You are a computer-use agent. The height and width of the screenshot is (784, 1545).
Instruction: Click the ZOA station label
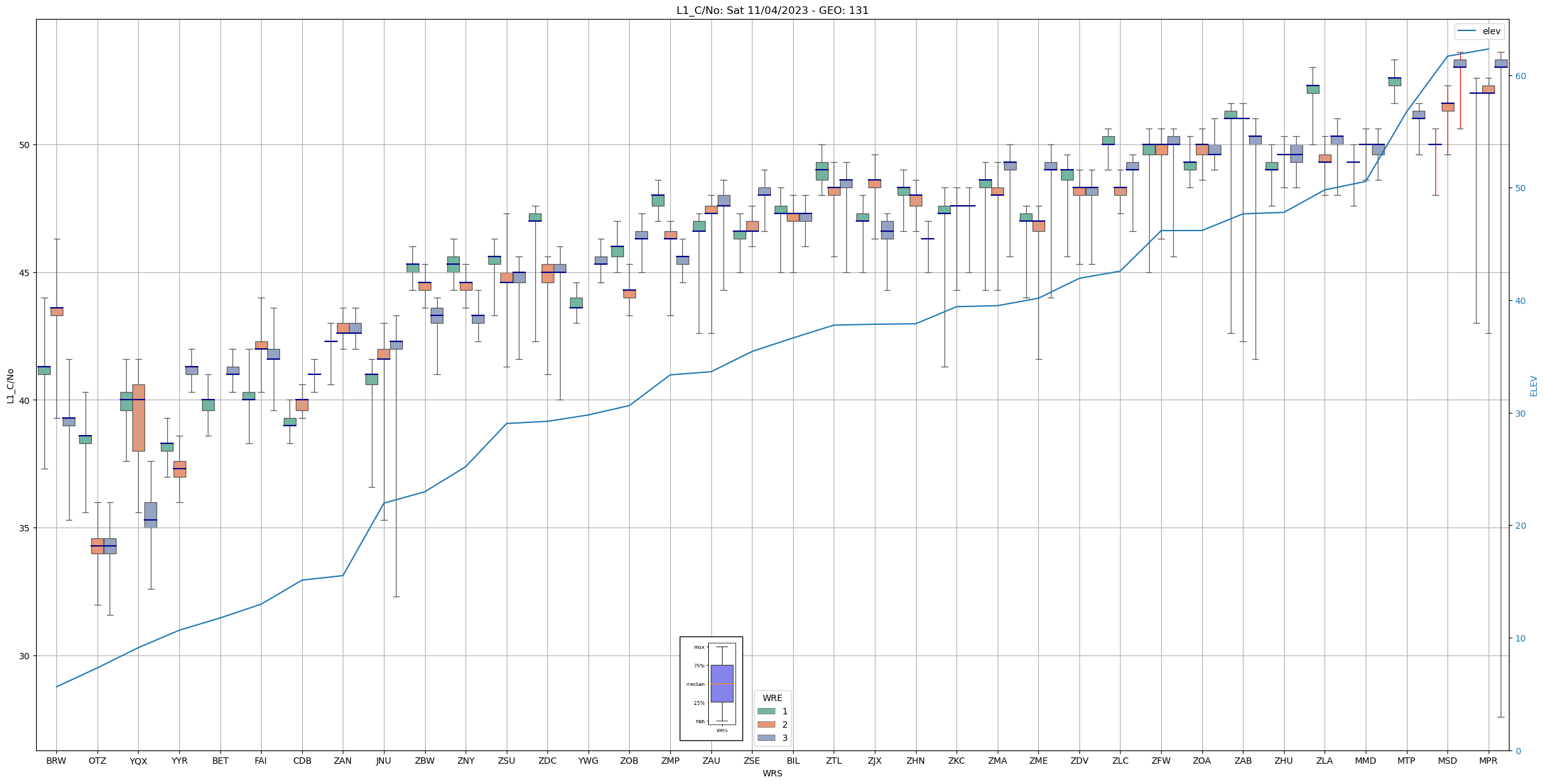pos(1202,761)
